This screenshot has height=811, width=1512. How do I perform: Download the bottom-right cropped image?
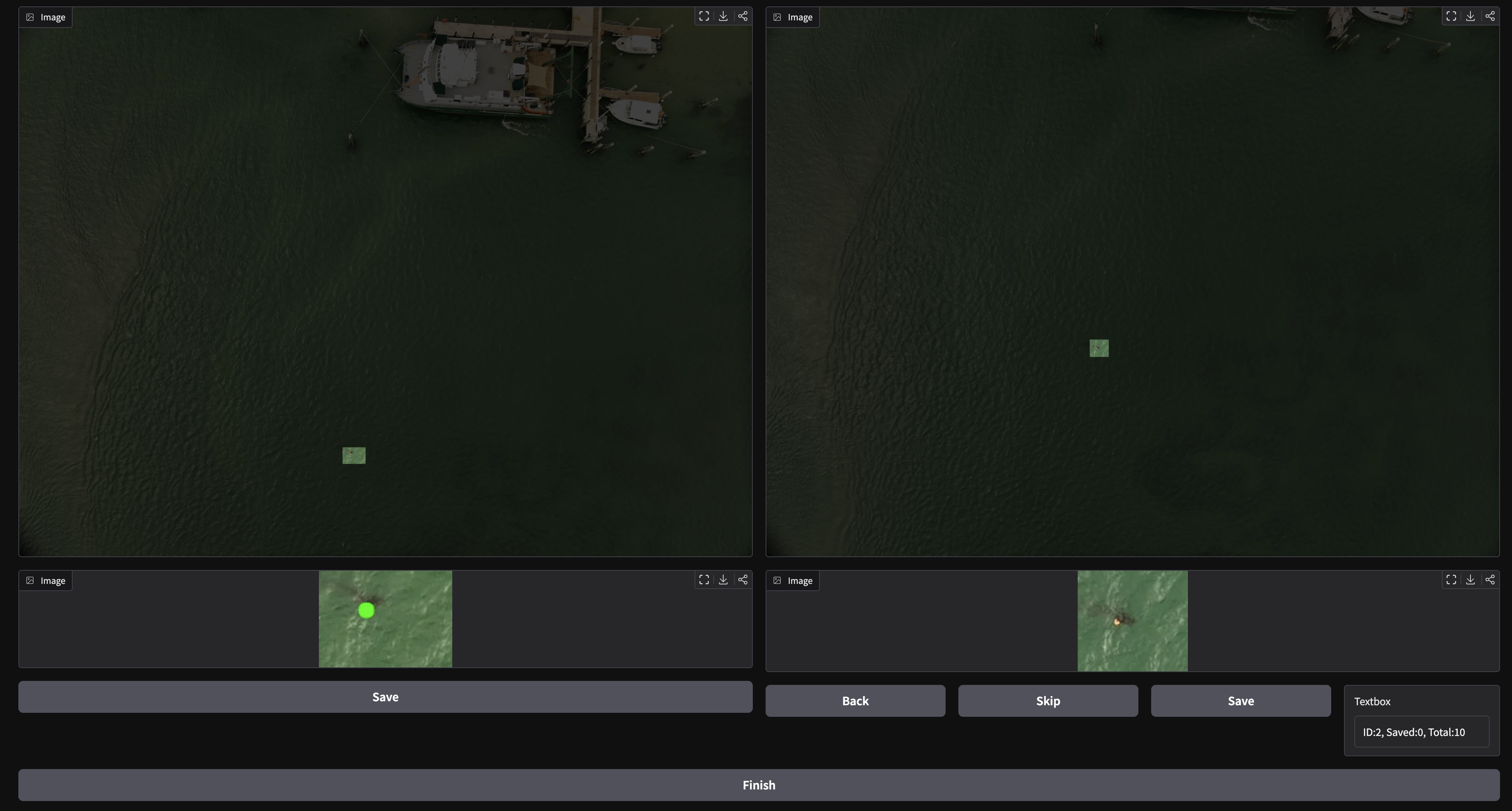tap(1470, 580)
